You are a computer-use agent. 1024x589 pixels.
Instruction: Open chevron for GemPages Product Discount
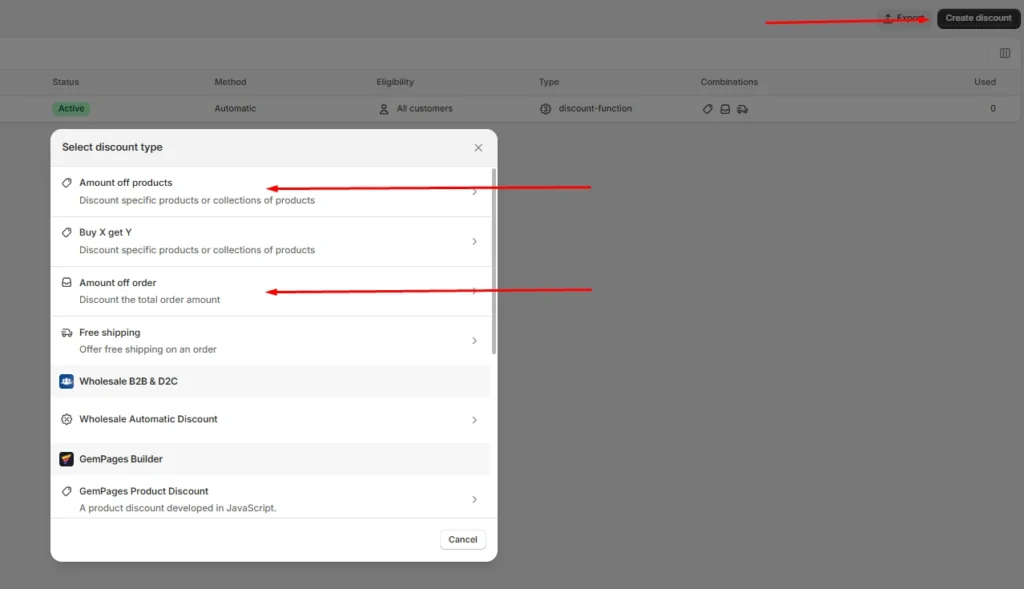(474, 500)
